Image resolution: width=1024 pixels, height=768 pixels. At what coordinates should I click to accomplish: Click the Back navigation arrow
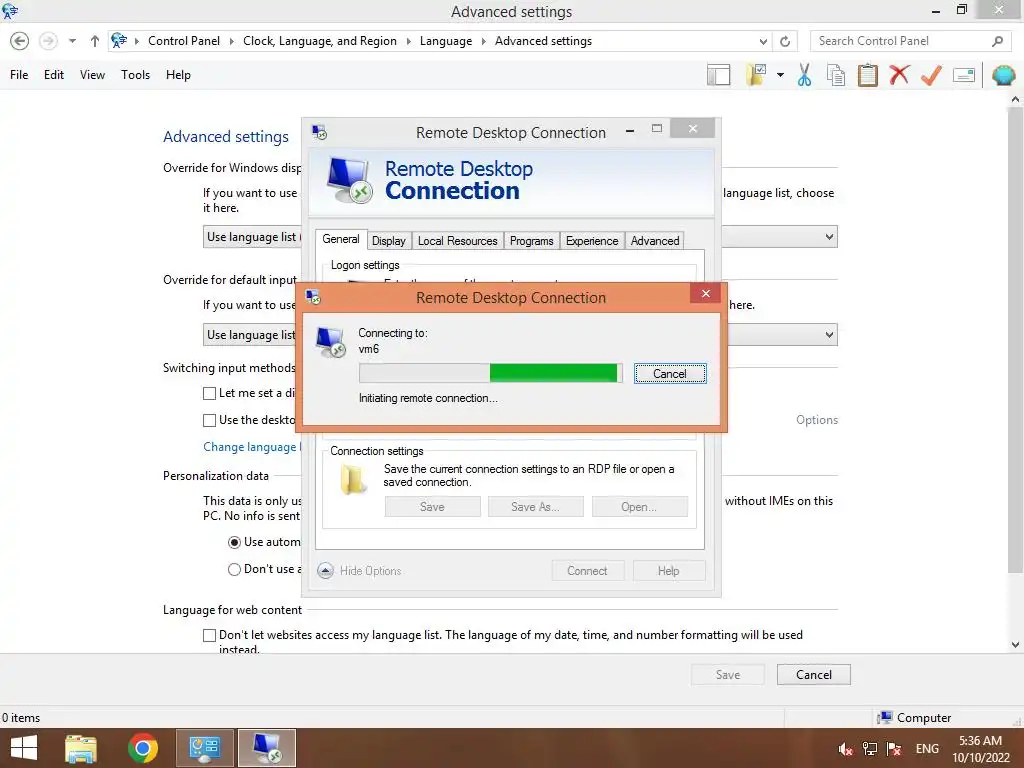(20, 41)
